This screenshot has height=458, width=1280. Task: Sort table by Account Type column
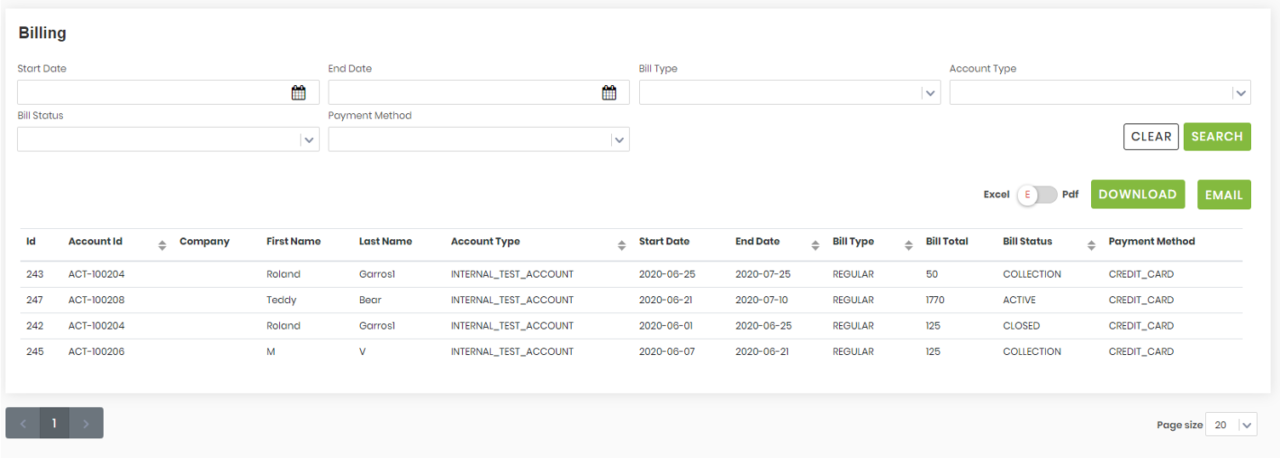point(622,245)
